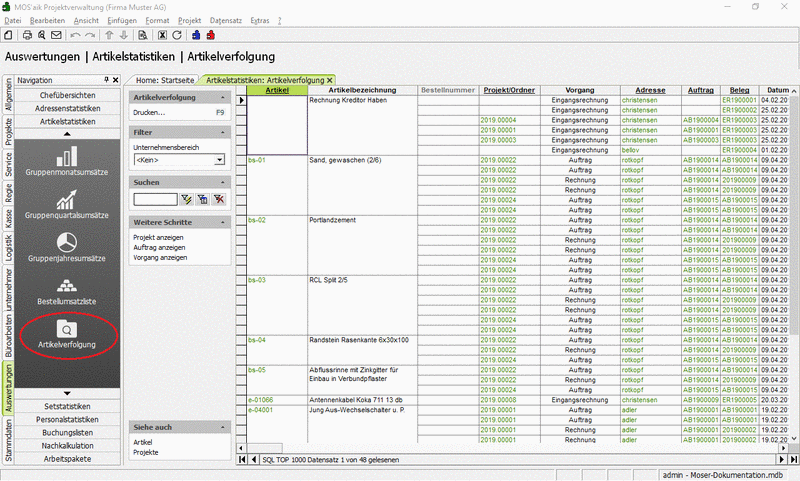Sort by Projekt/Ordner column header
This screenshot has width=800, height=481.
(x=509, y=90)
